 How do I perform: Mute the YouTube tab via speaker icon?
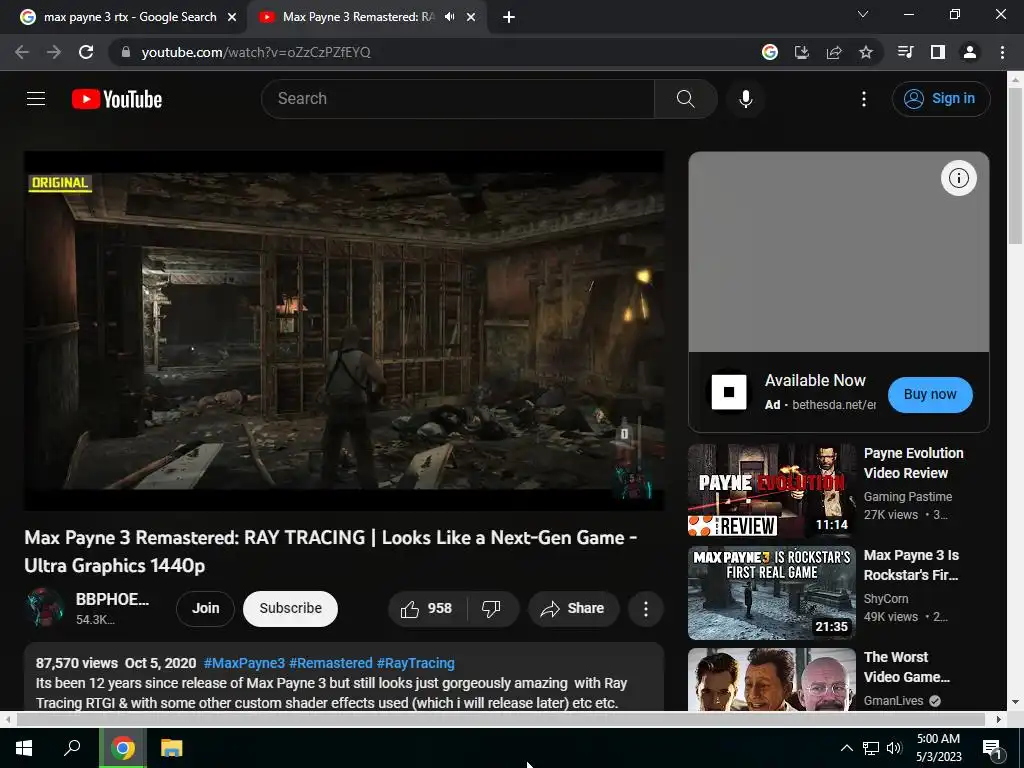(x=449, y=17)
